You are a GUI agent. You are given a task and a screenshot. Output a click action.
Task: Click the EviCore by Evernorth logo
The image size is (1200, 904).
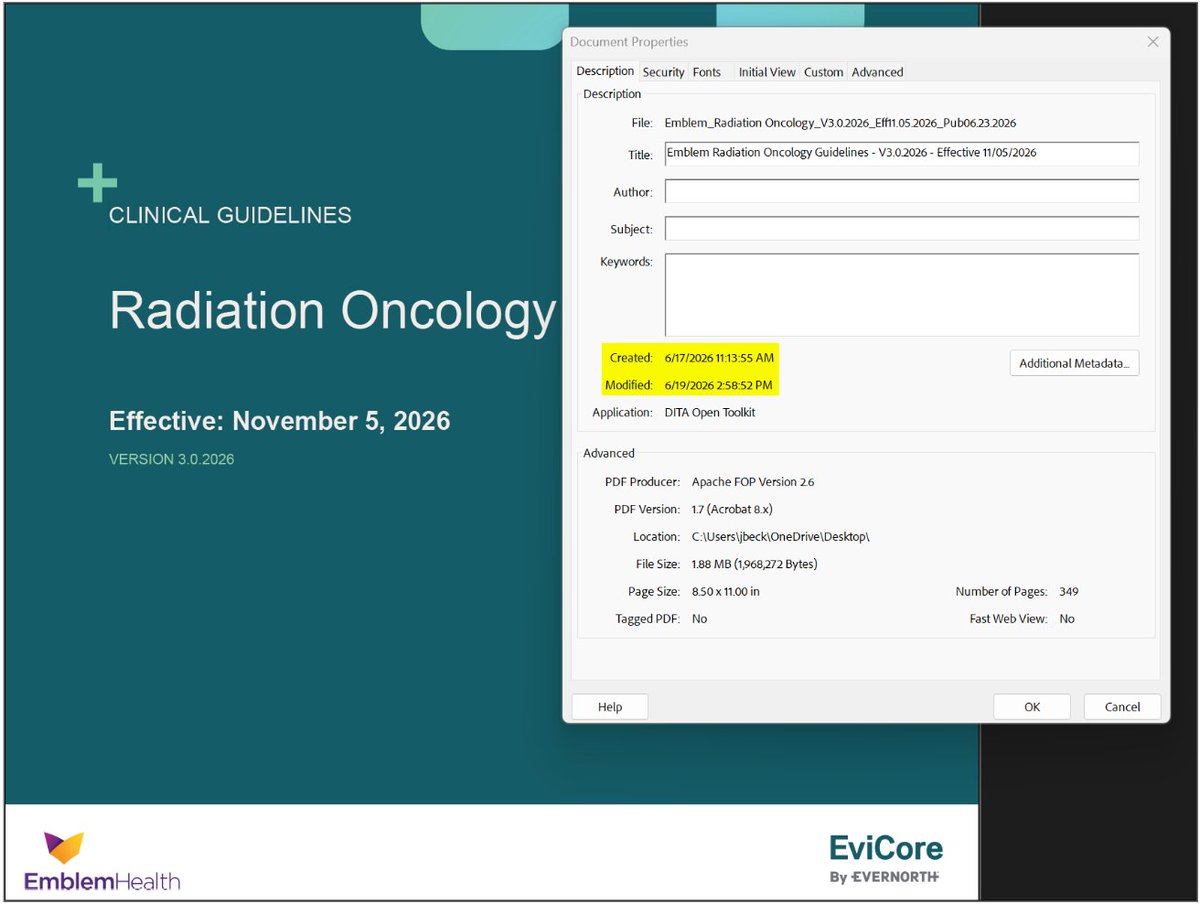pyautogui.click(x=886, y=859)
